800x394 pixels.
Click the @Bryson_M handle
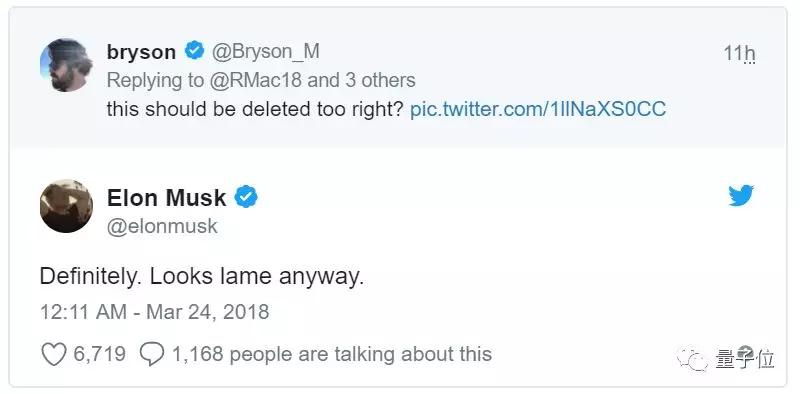265,52
